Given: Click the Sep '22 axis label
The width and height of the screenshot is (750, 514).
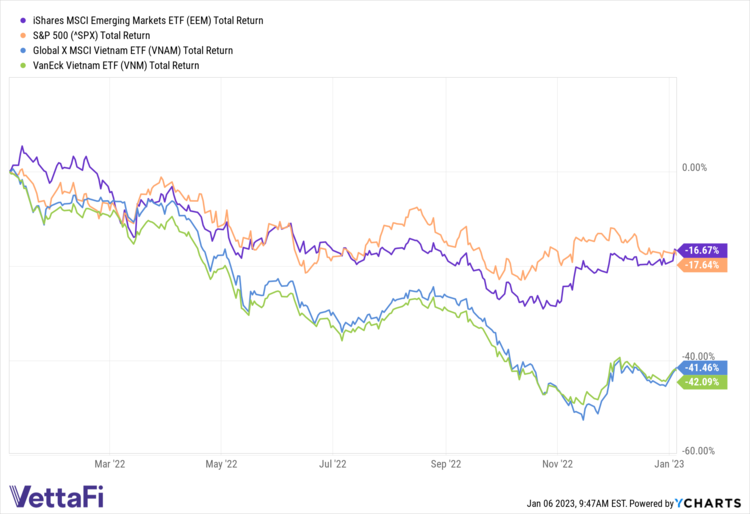Looking at the screenshot, I should [444, 464].
